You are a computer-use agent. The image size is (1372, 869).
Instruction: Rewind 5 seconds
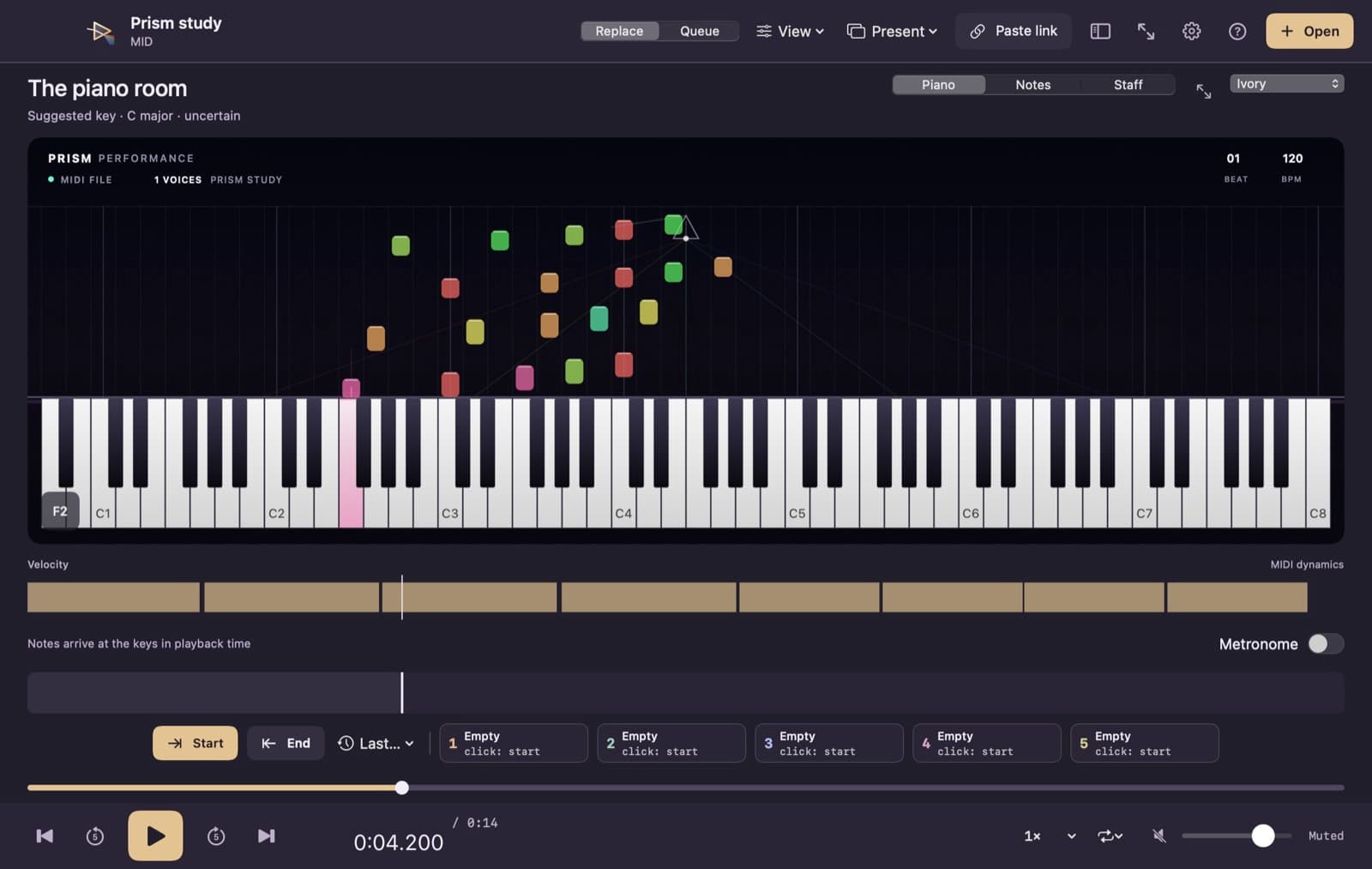95,836
